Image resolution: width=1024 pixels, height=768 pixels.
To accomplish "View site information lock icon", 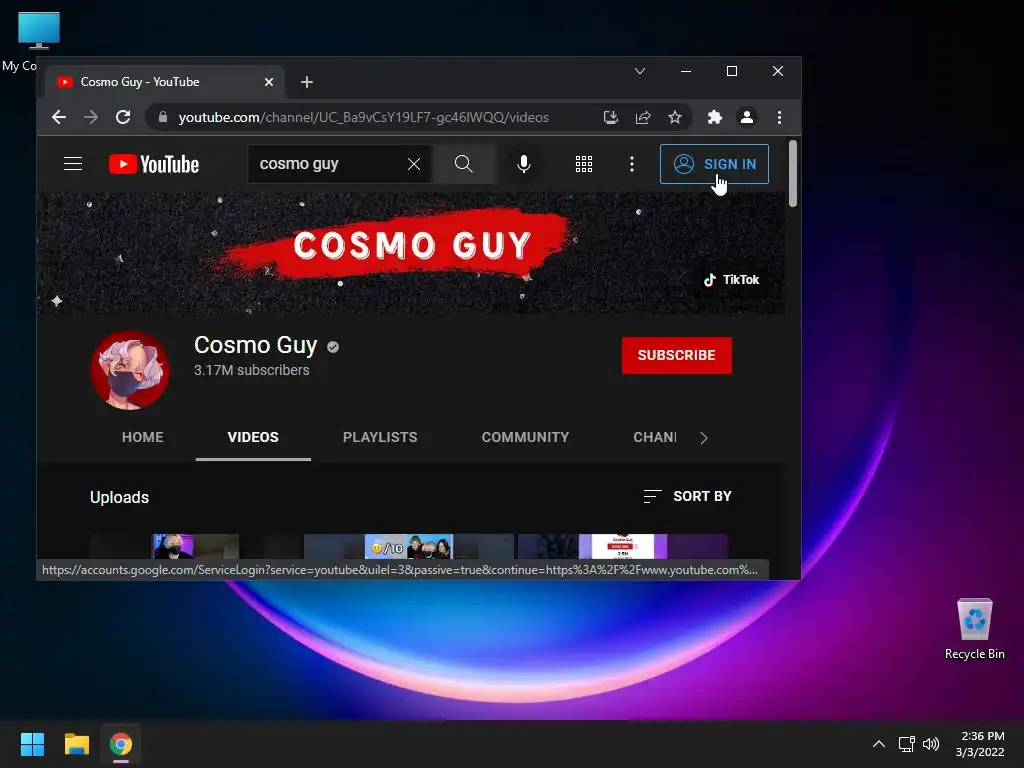I will point(163,117).
